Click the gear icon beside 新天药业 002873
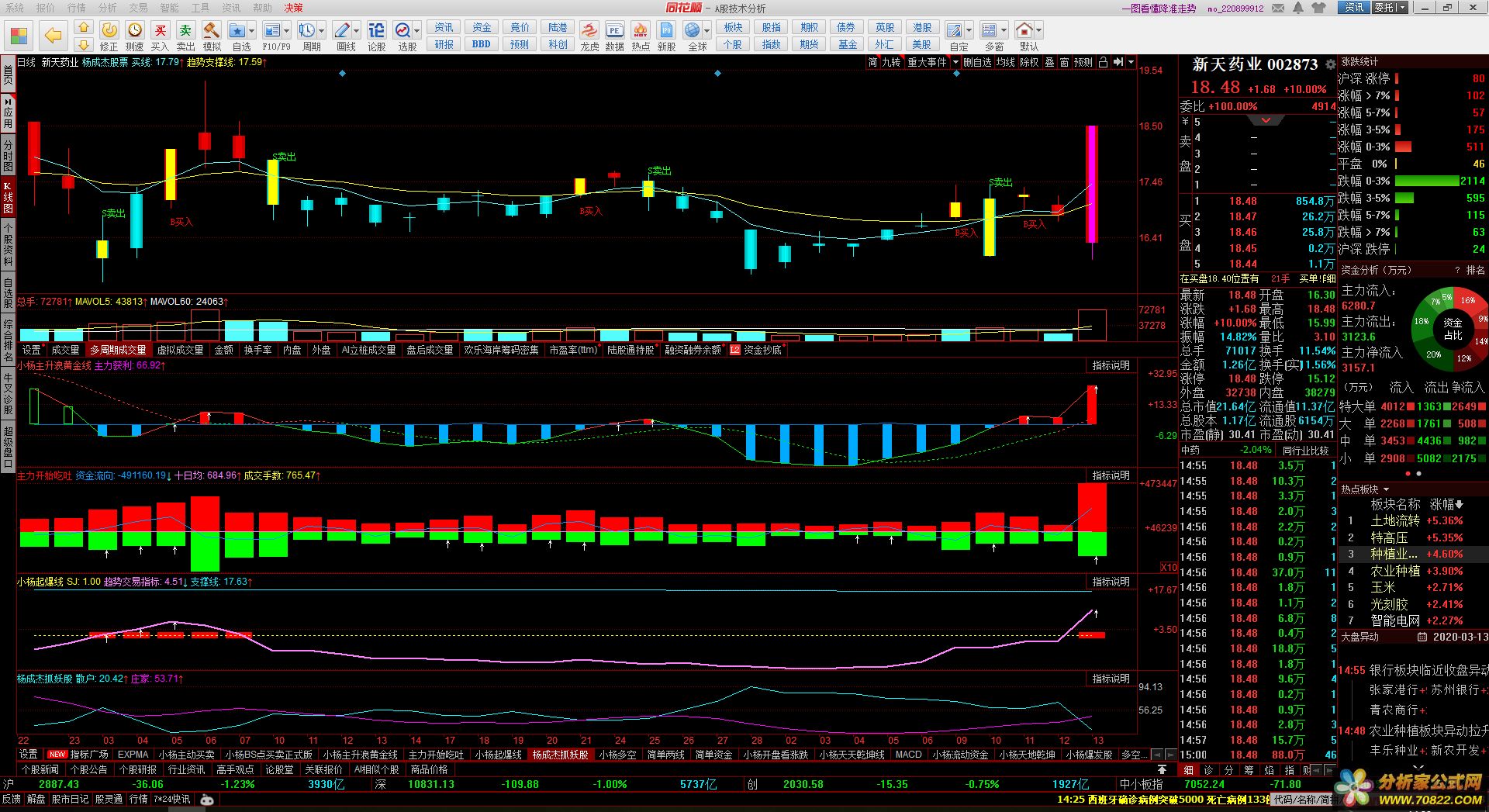Viewport: 1489px width, 812px height. point(1330,64)
